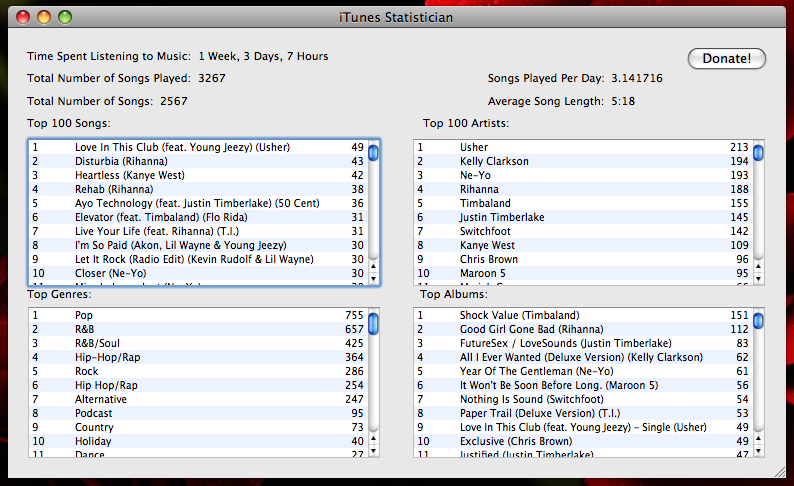Select album 'Love In This Club - Single (Usher)'
Viewport: 794px width, 486px height.
583,427
